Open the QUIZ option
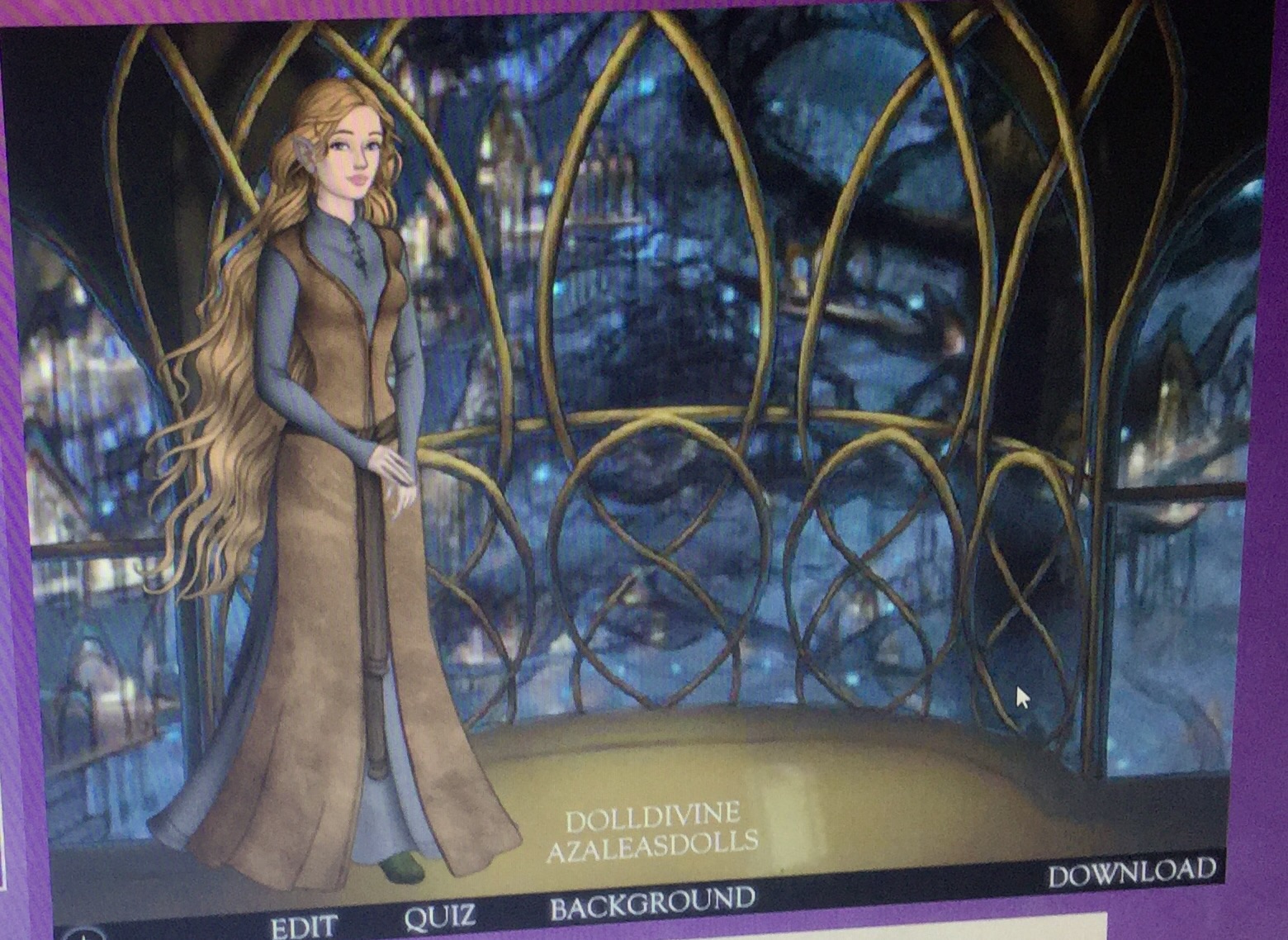The height and width of the screenshot is (940, 1288). click(x=440, y=914)
